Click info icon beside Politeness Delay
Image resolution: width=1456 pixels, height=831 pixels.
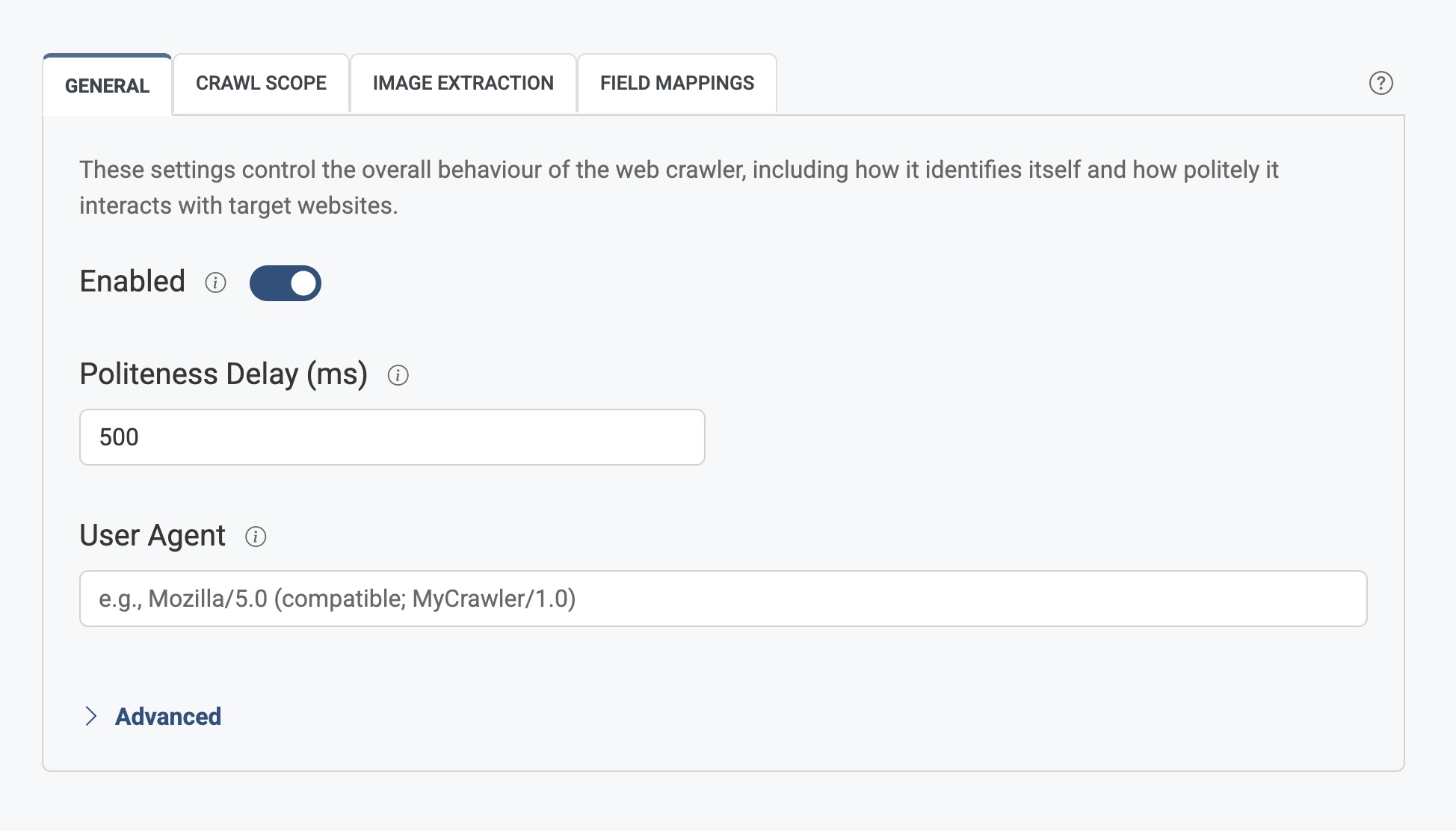[398, 375]
